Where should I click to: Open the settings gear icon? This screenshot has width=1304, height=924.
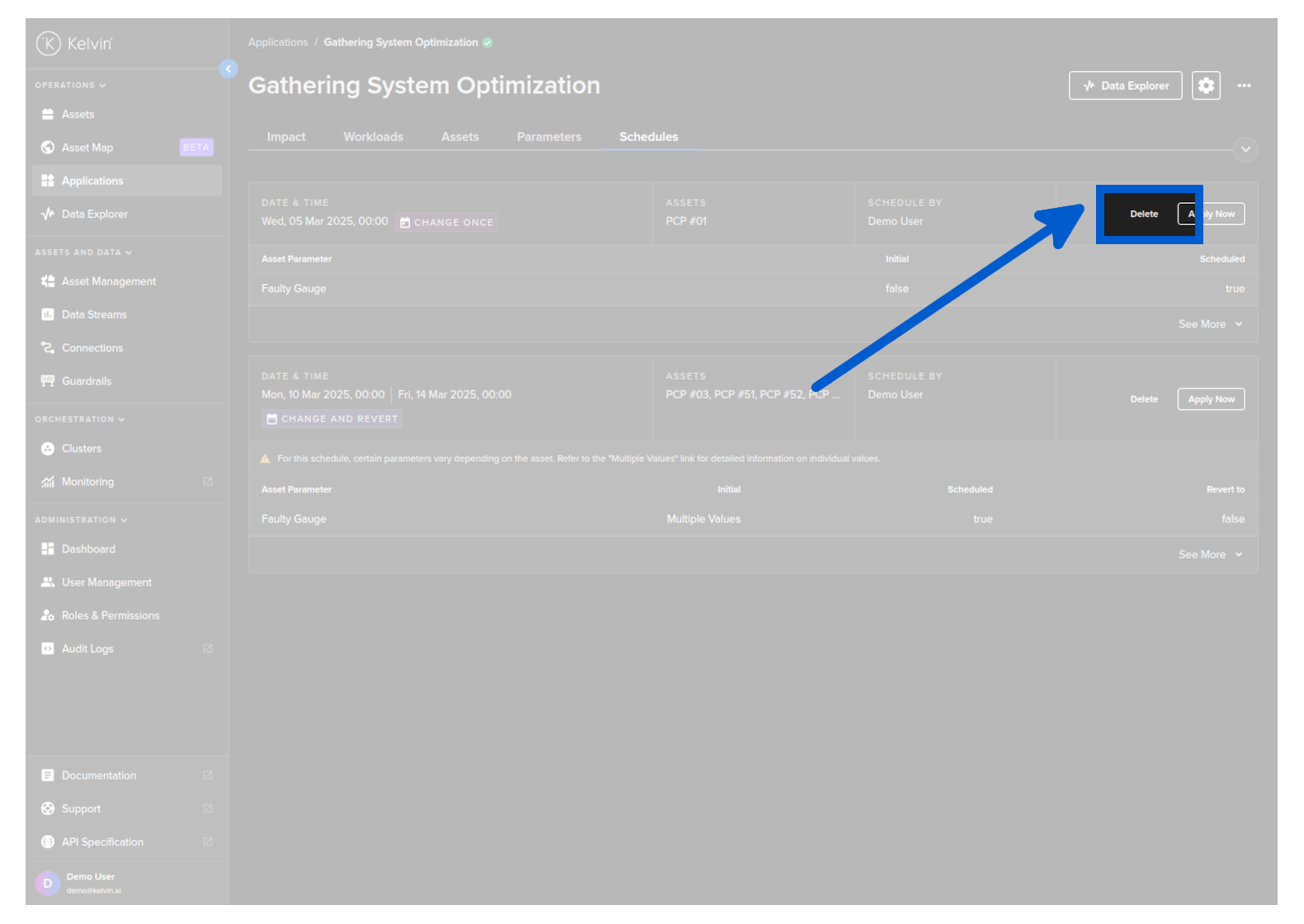coord(1206,86)
